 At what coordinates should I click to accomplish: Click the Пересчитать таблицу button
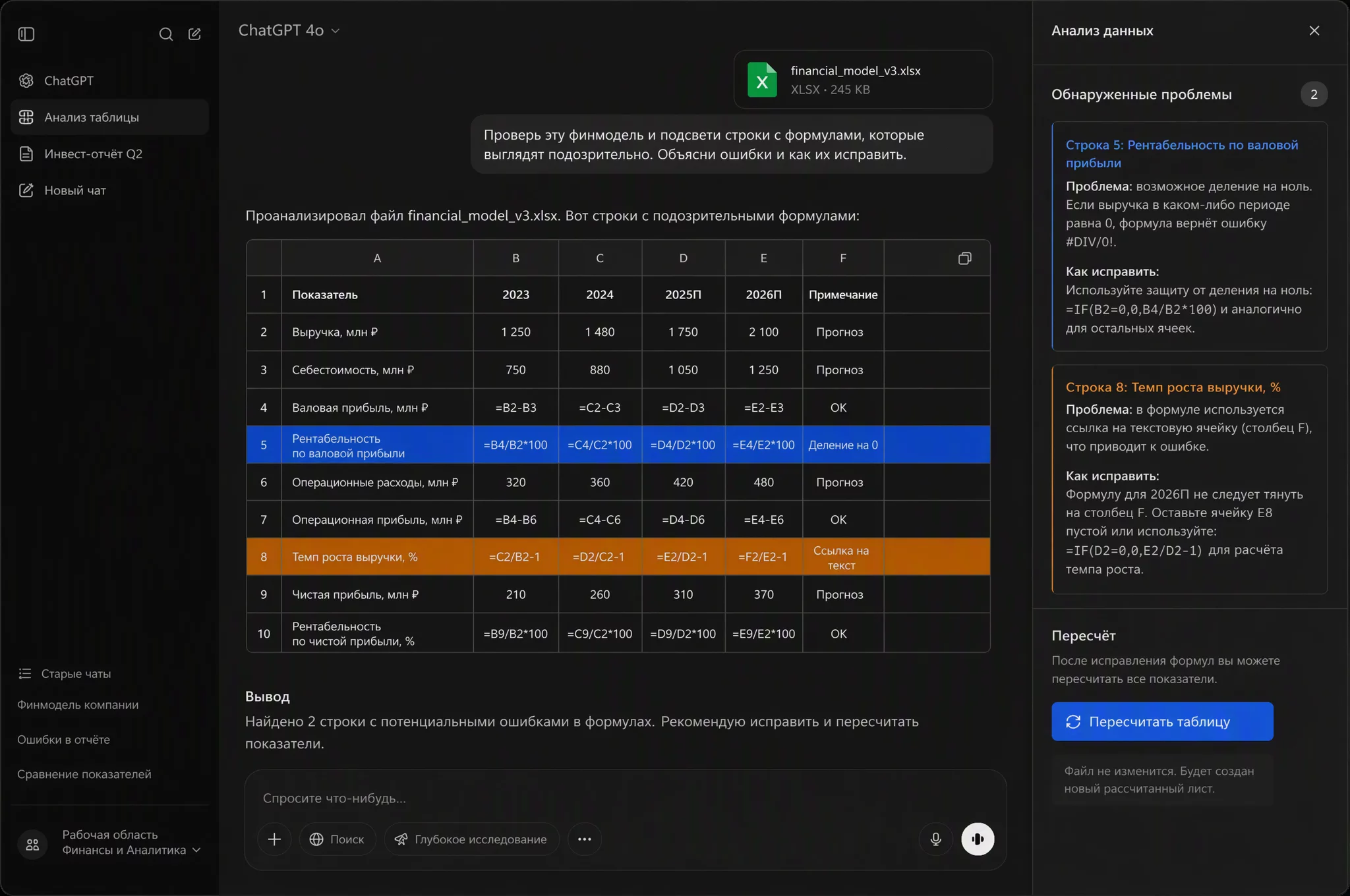coord(1162,721)
